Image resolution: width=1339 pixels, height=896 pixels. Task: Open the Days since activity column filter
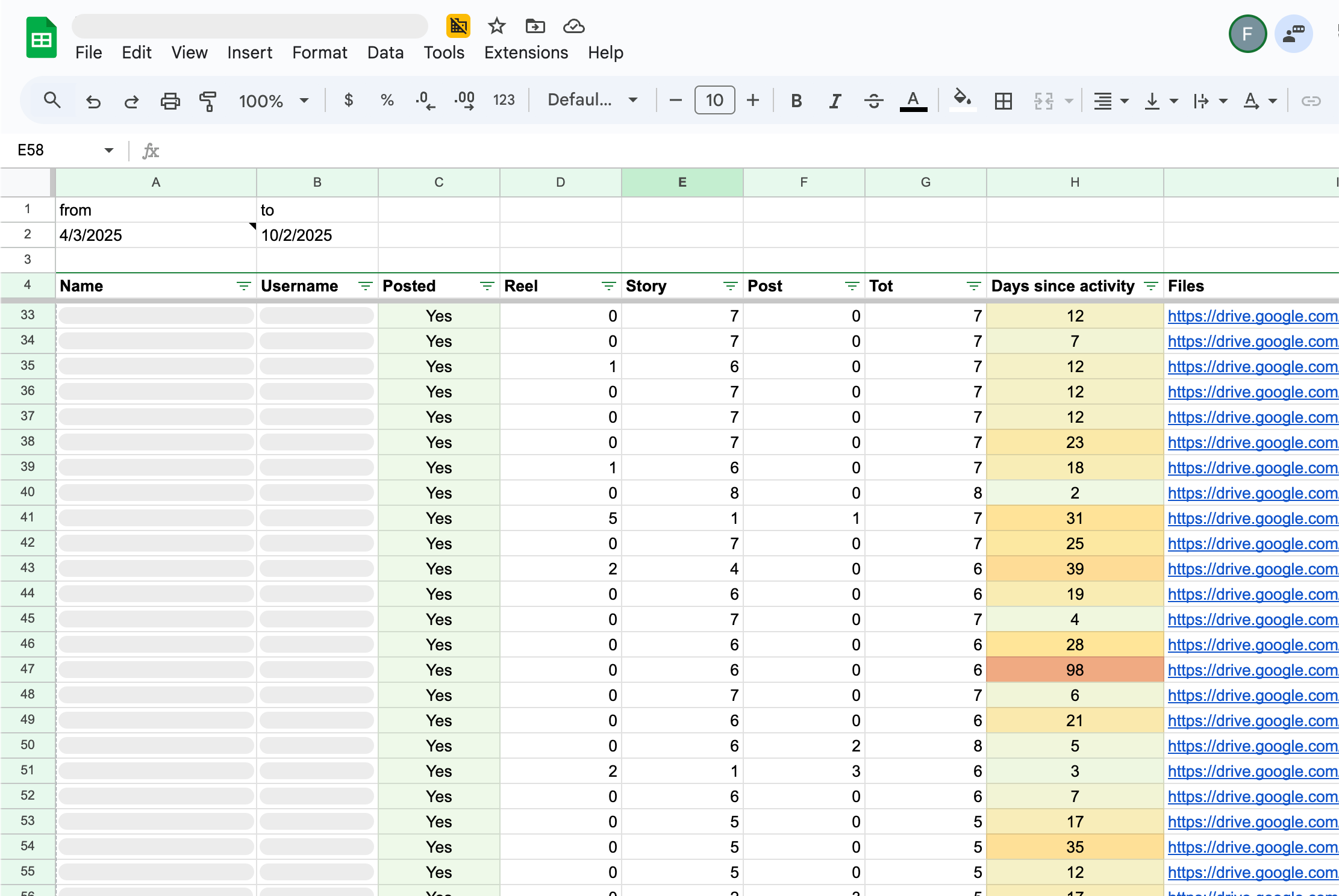(x=1150, y=286)
